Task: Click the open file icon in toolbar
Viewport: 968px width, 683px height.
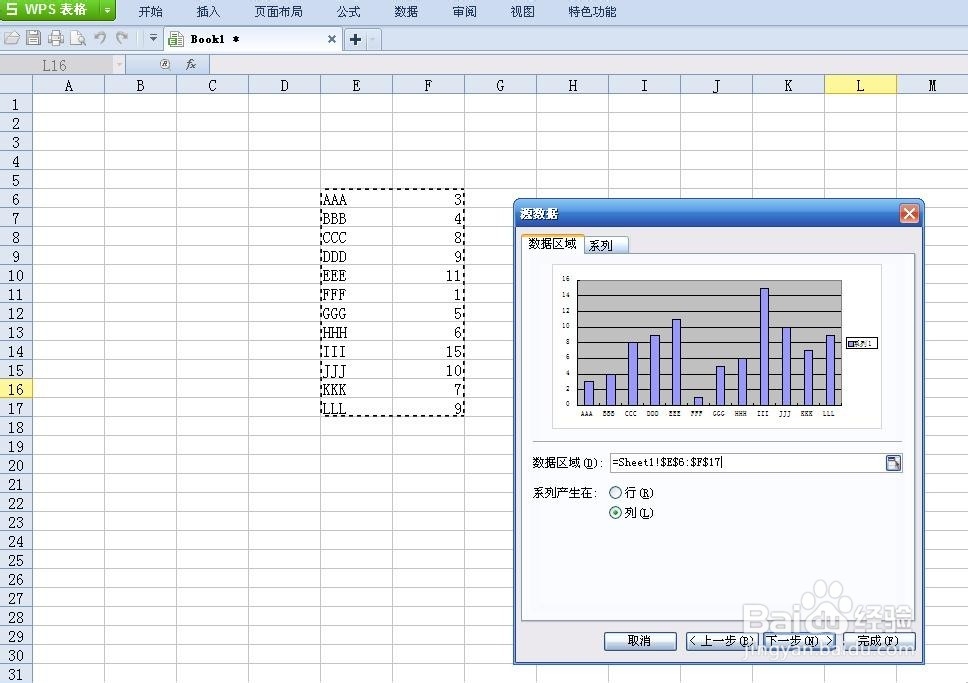Action: pos(12,38)
